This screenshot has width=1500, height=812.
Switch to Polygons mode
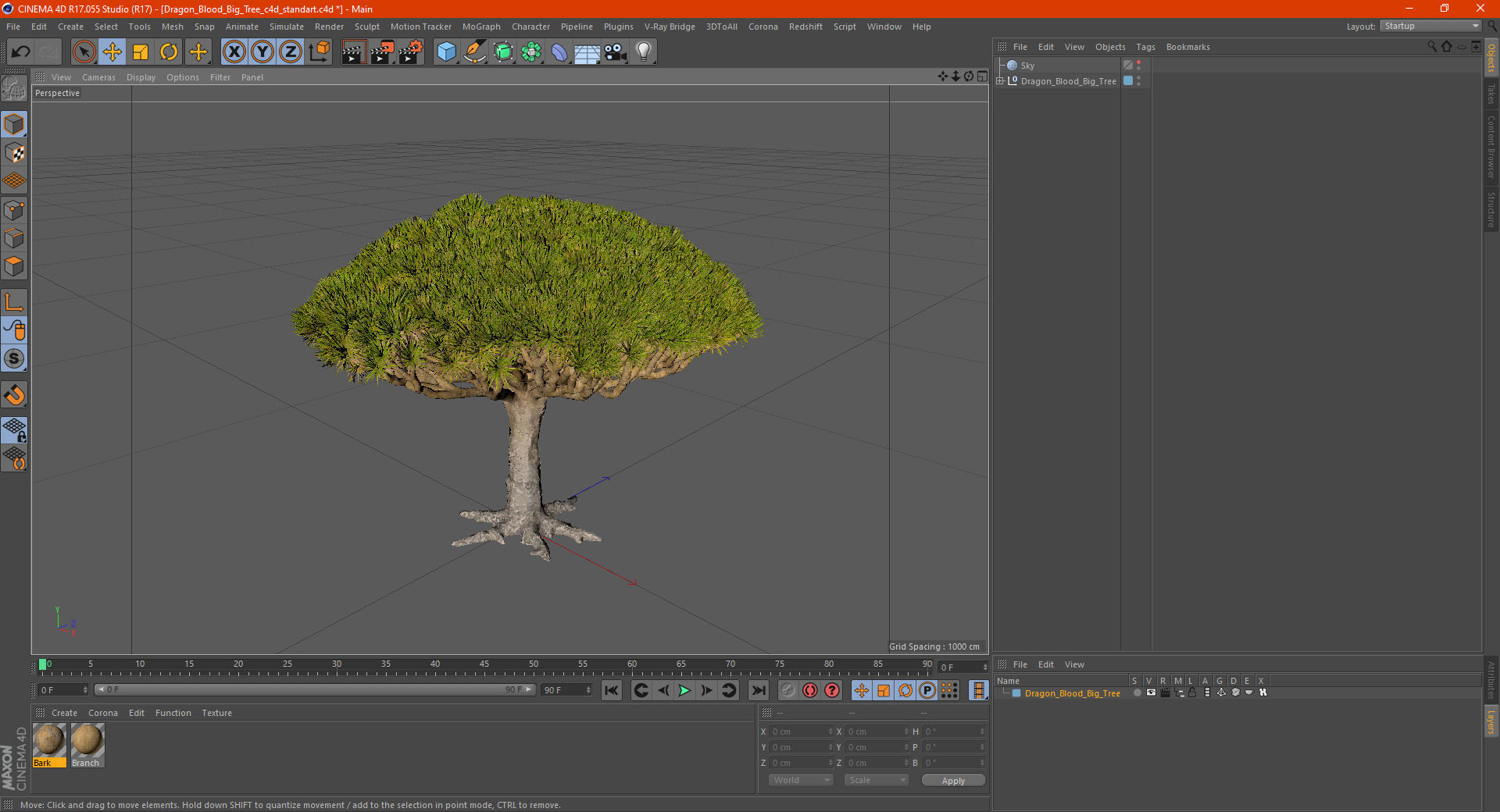point(15,266)
